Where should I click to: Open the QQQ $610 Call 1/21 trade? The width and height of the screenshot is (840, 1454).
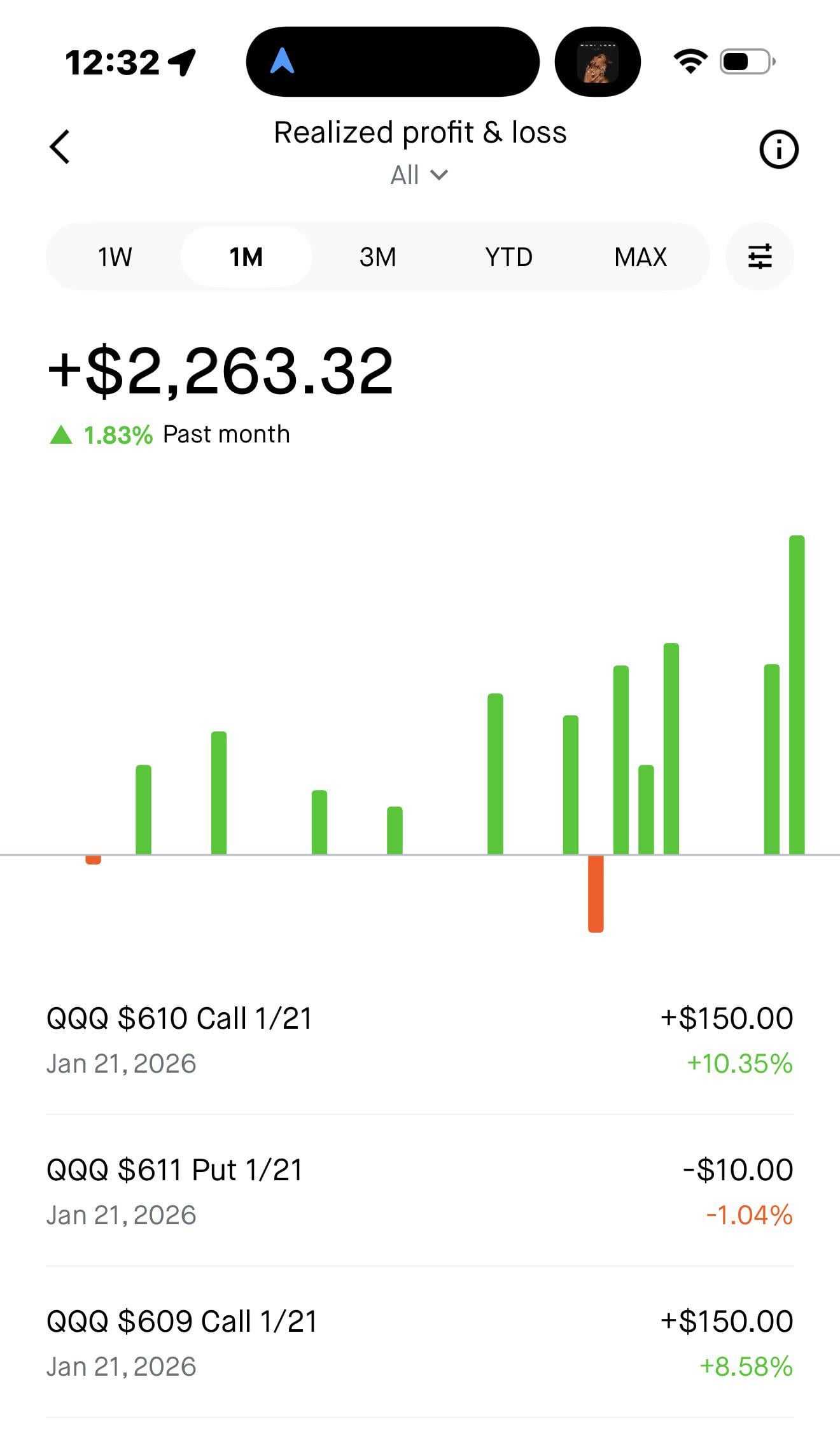click(x=419, y=1040)
